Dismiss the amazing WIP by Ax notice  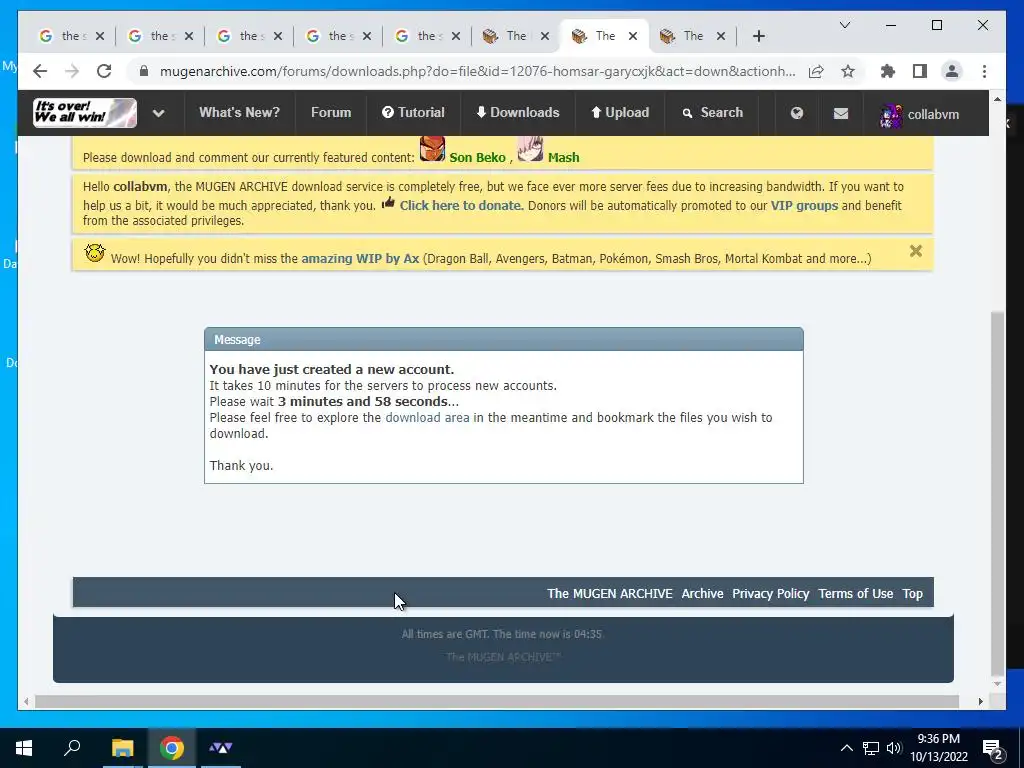tap(916, 251)
